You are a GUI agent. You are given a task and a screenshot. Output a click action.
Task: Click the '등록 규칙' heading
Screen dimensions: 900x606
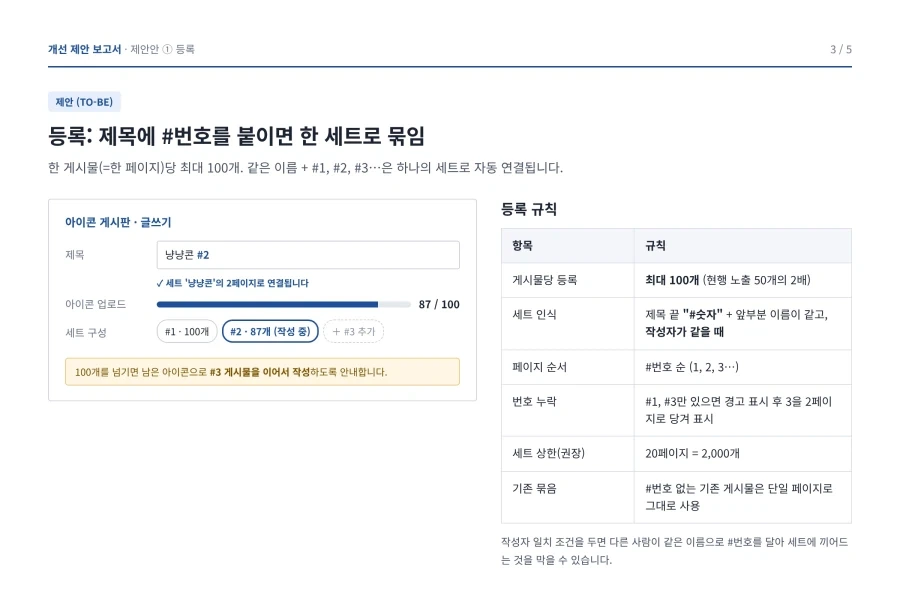[x=529, y=209]
